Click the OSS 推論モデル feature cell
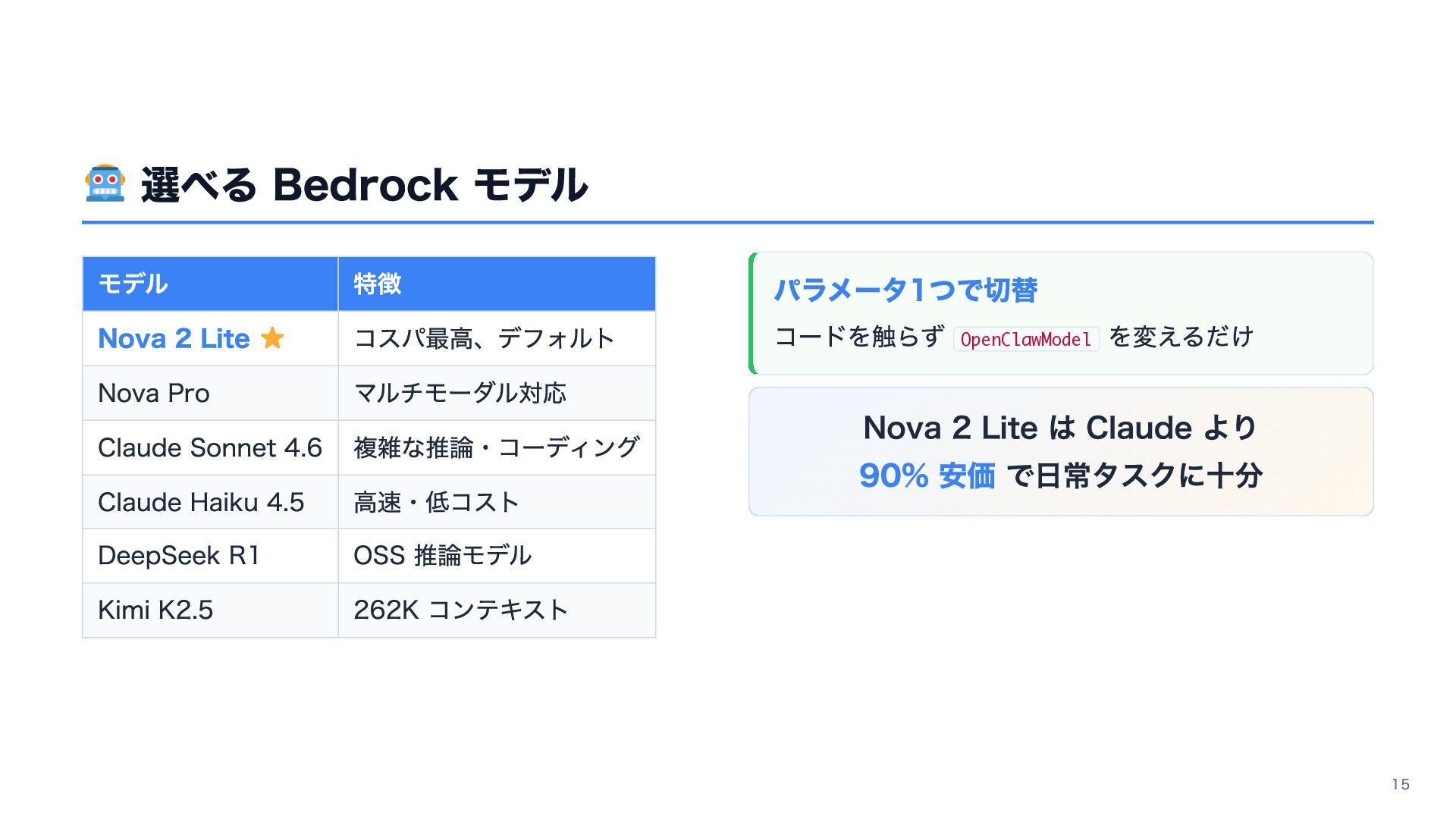Screen dimensions: 1456x819 click(497, 556)
